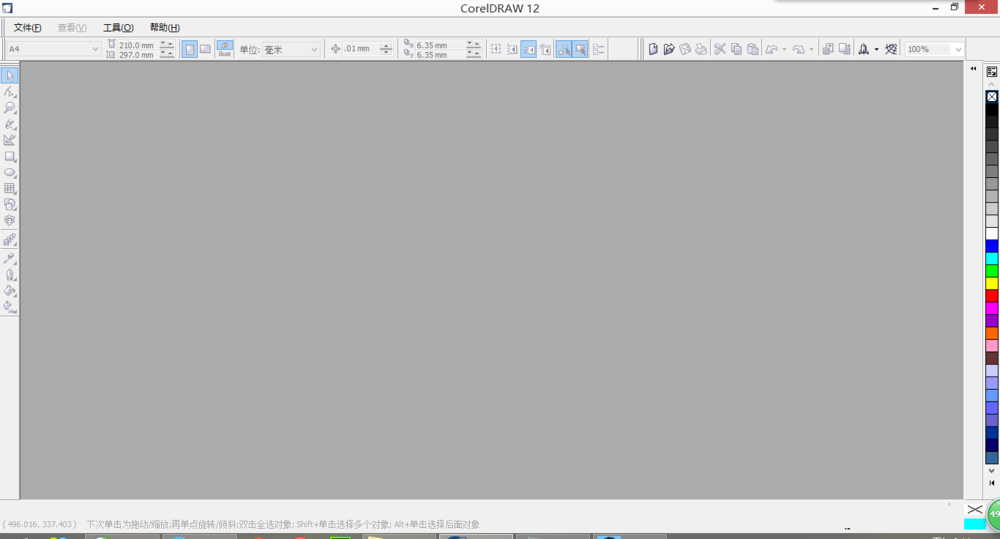Screen dimensions: 1000x539
Task: Click the duplicate distance x 6.35 mm field
Action: pyautogui.click(x=440, y=45)
